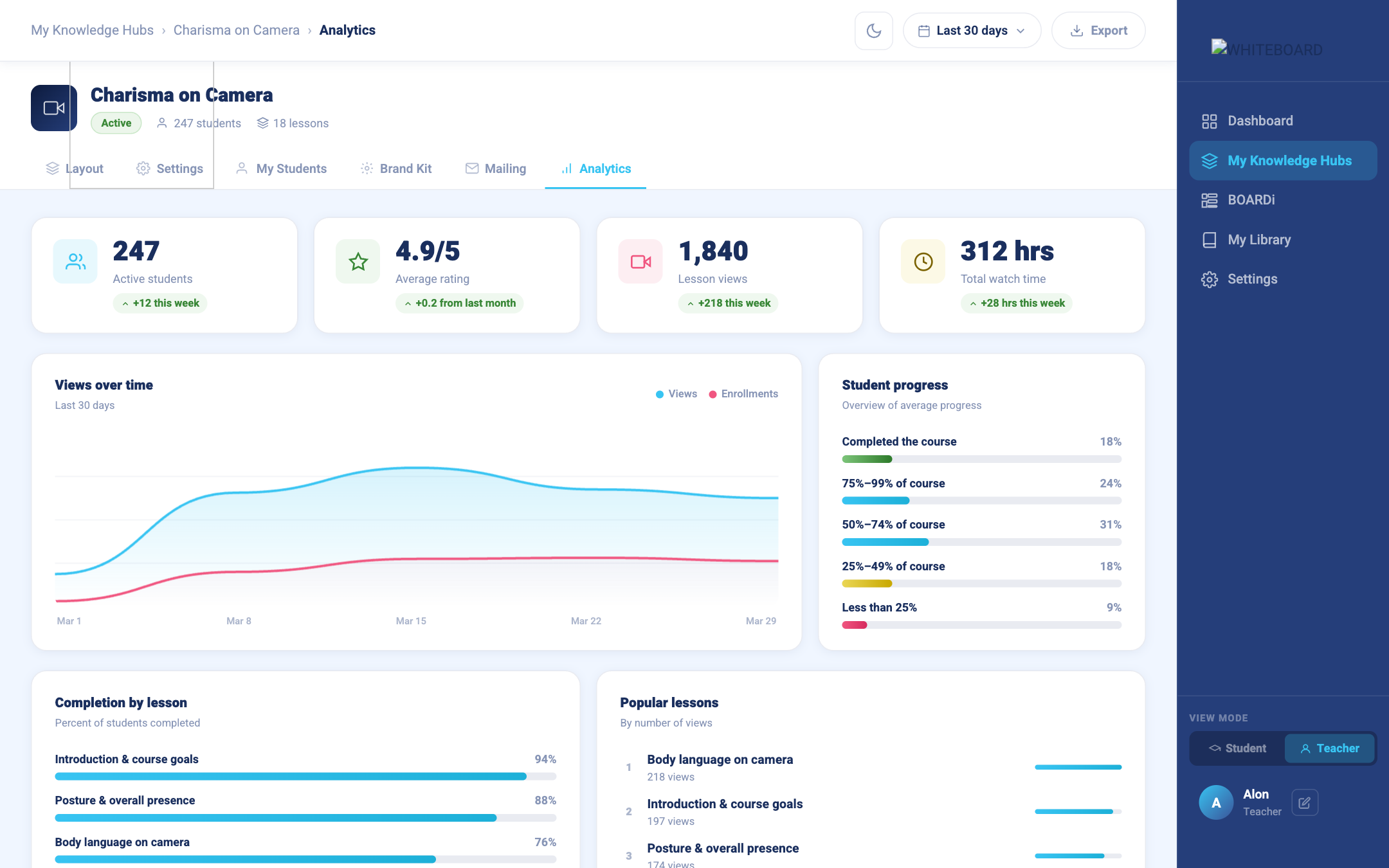Open the Last 30 days date range dropdown
1389x868 pixels.
(972, 30)
